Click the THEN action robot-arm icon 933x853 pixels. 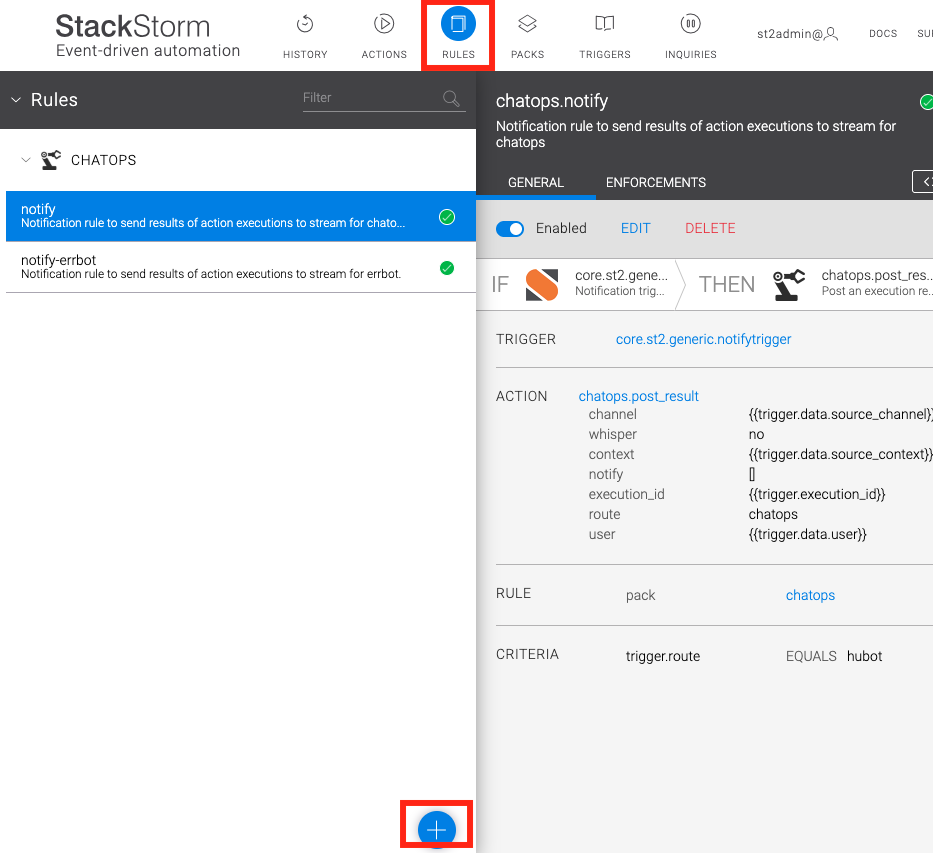point(788,284)
